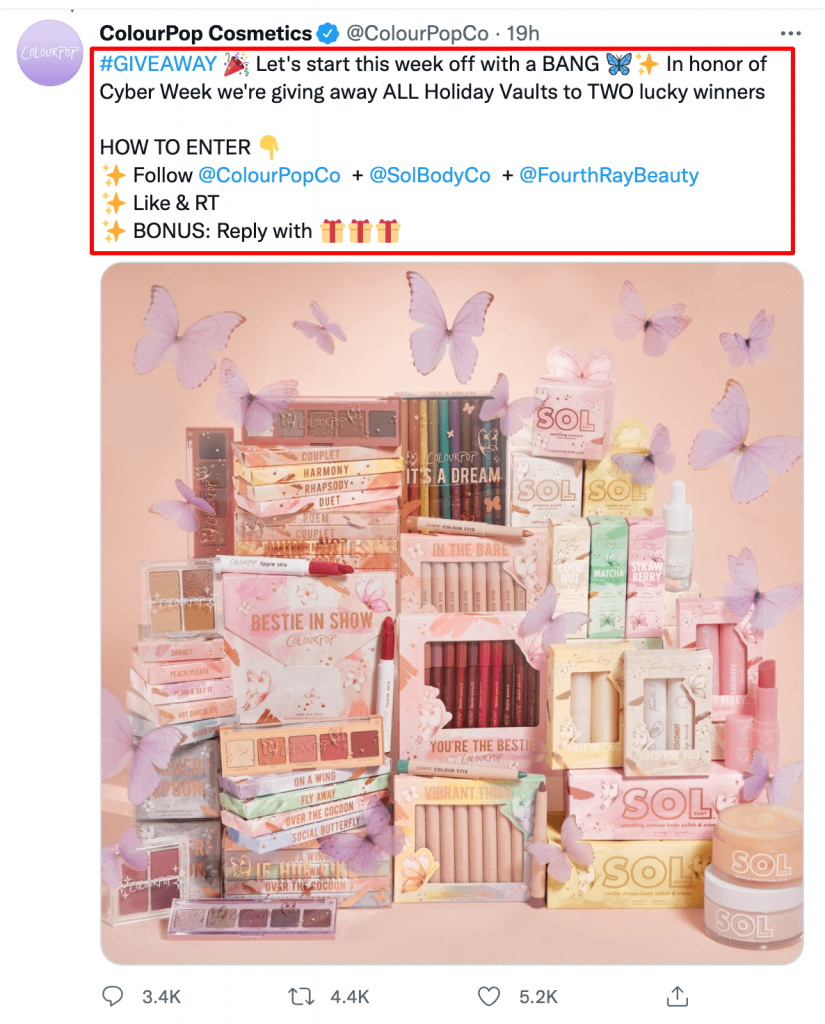The height and width of the screenshot is (1024, 825).
Task: Open the holiday vaults product image
Action: coord(452,614)
